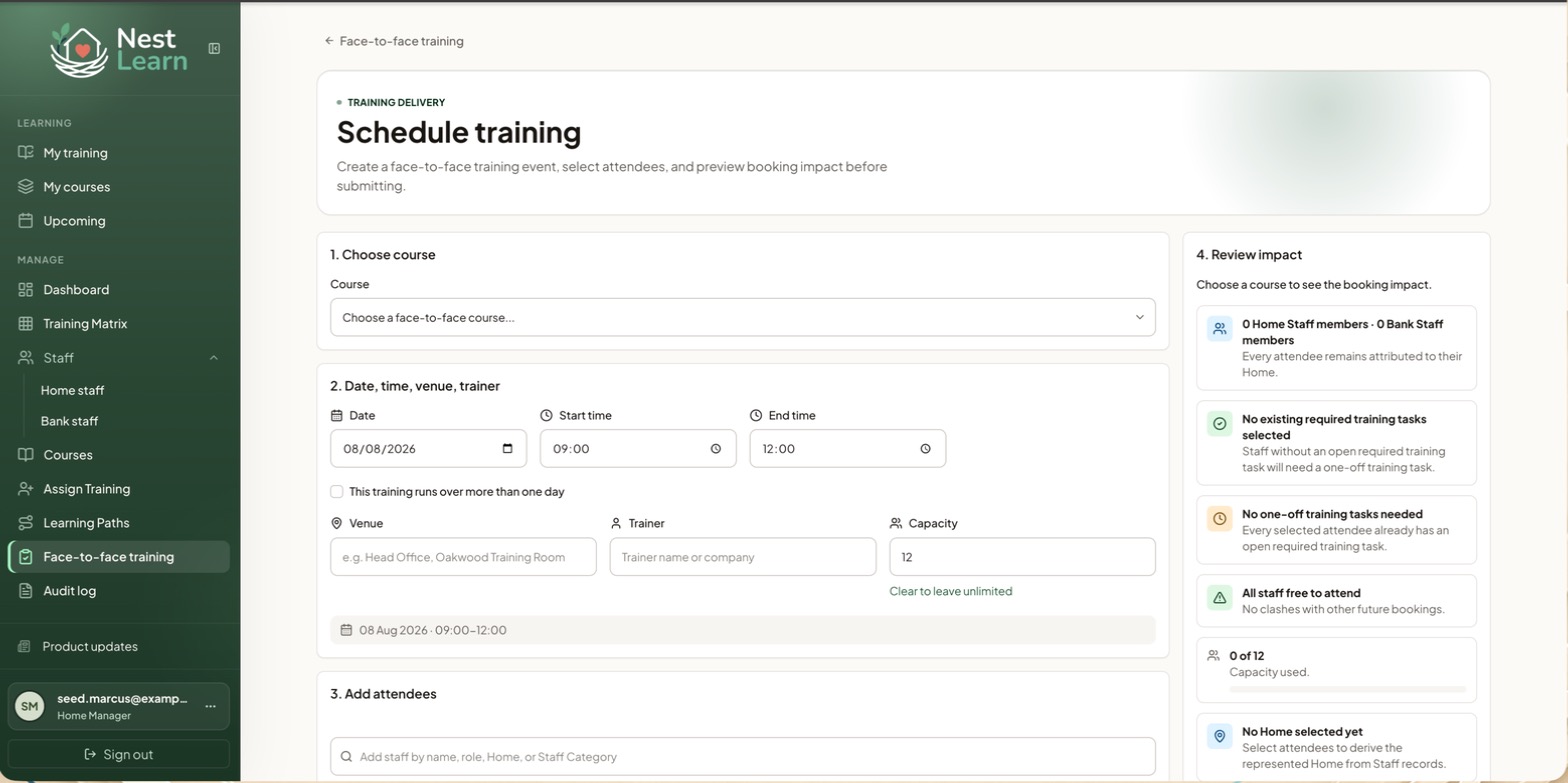Open Bank staff in sidebar
1568x783 pixels.
[x=69, y=422]
